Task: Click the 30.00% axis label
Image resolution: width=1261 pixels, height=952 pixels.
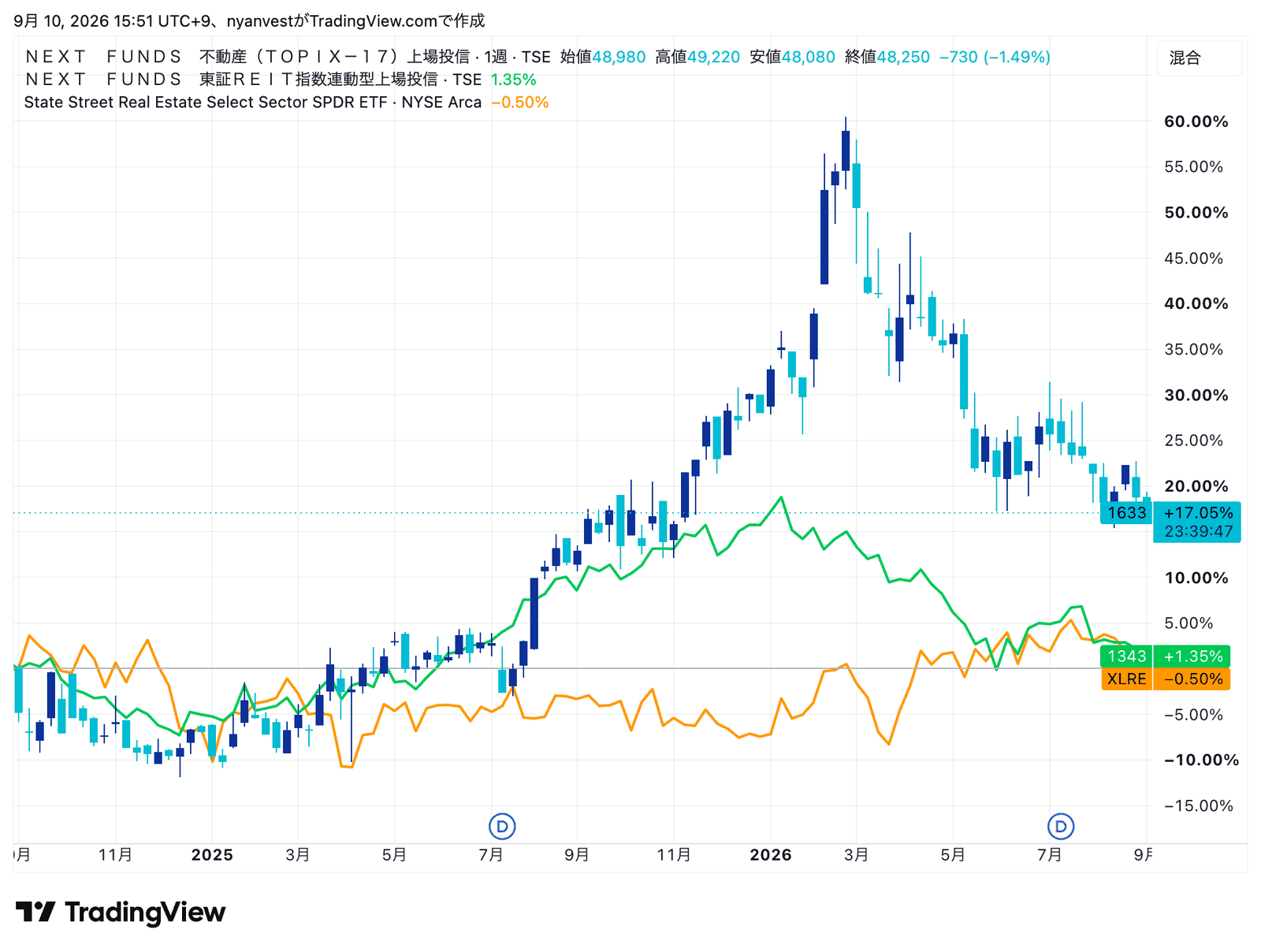Action: pyautogui.click(x=1196, y=395)
